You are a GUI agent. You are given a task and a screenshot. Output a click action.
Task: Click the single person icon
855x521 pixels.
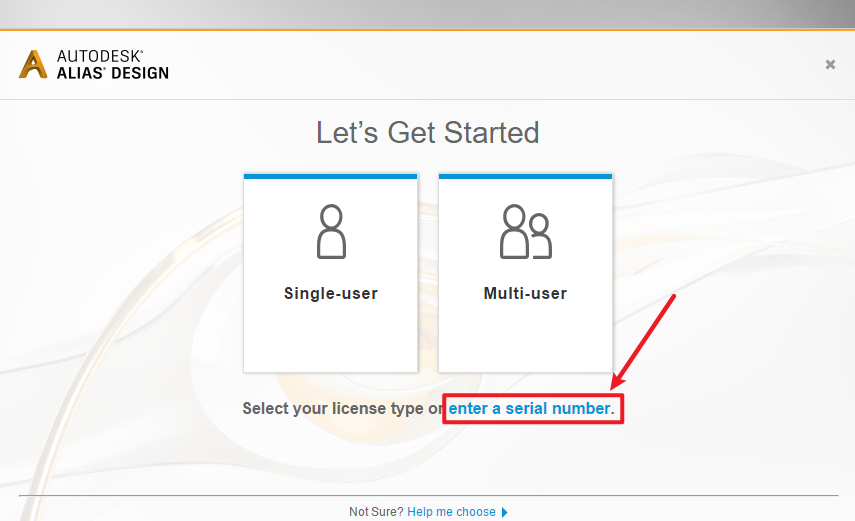click(331, 231)
